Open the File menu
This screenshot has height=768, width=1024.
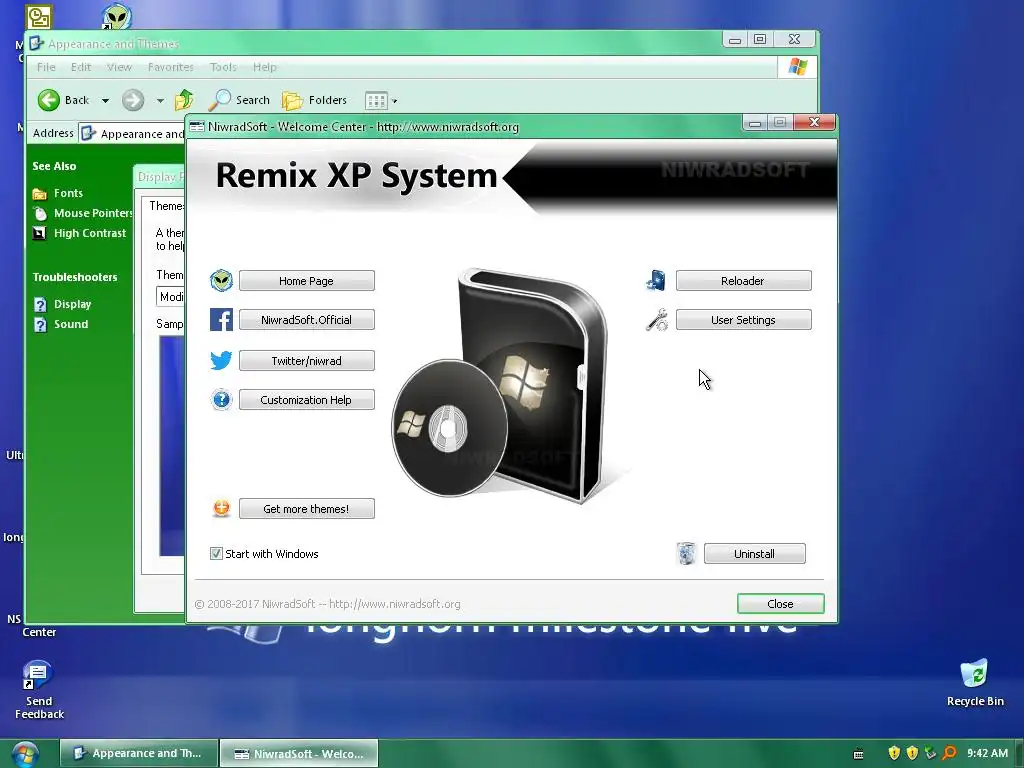[46, 67]
